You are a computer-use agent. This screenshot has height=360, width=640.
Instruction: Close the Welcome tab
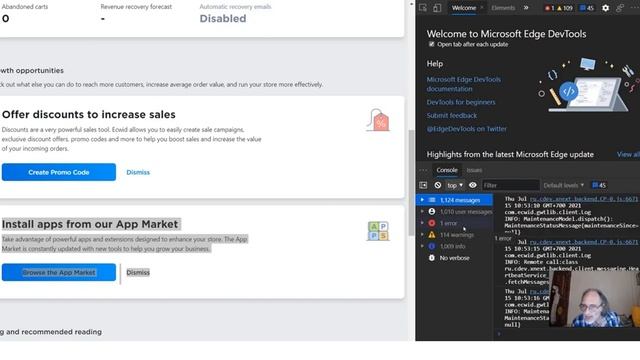coord(482,8)
